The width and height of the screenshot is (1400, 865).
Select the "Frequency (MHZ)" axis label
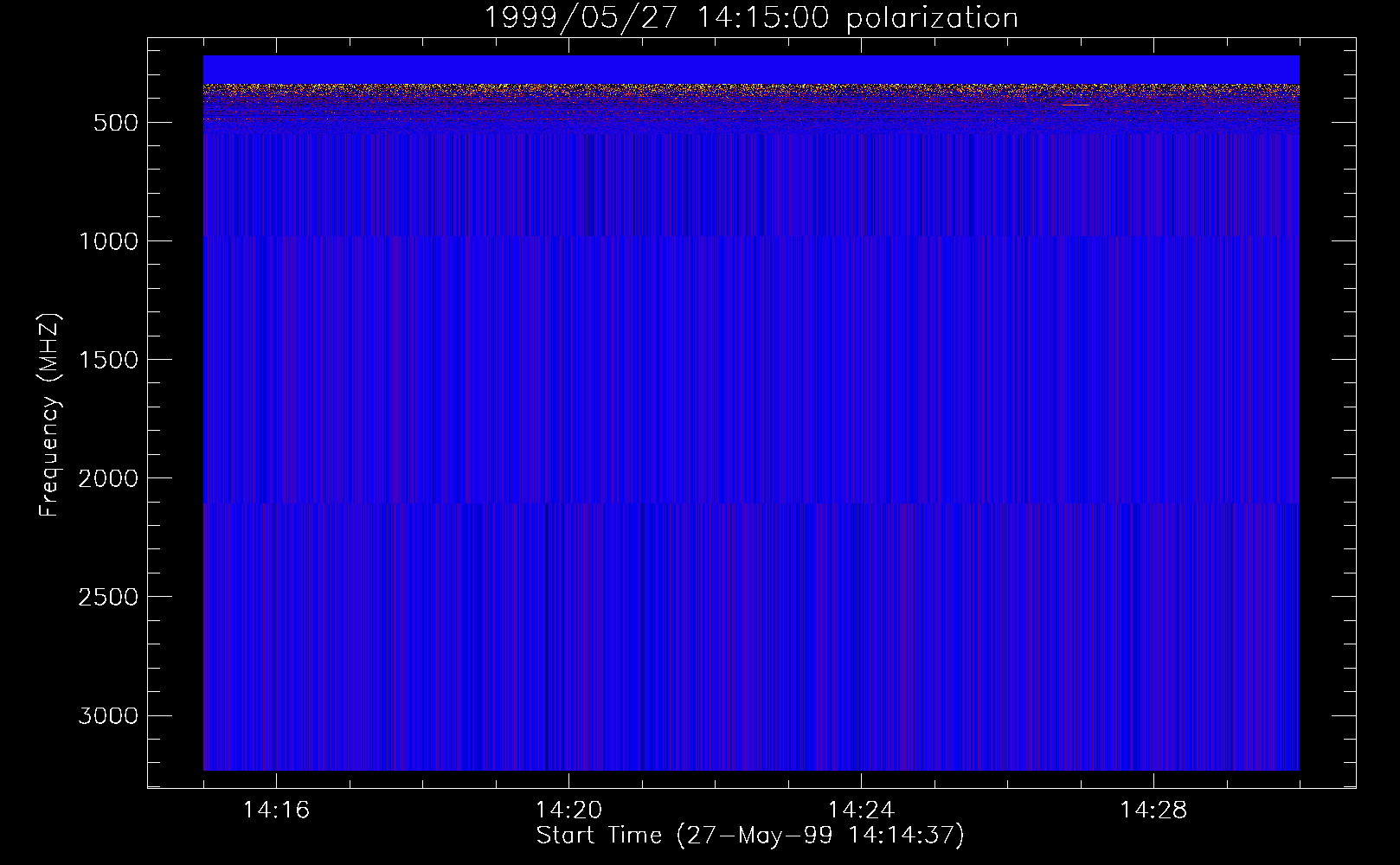click(49, 415)
